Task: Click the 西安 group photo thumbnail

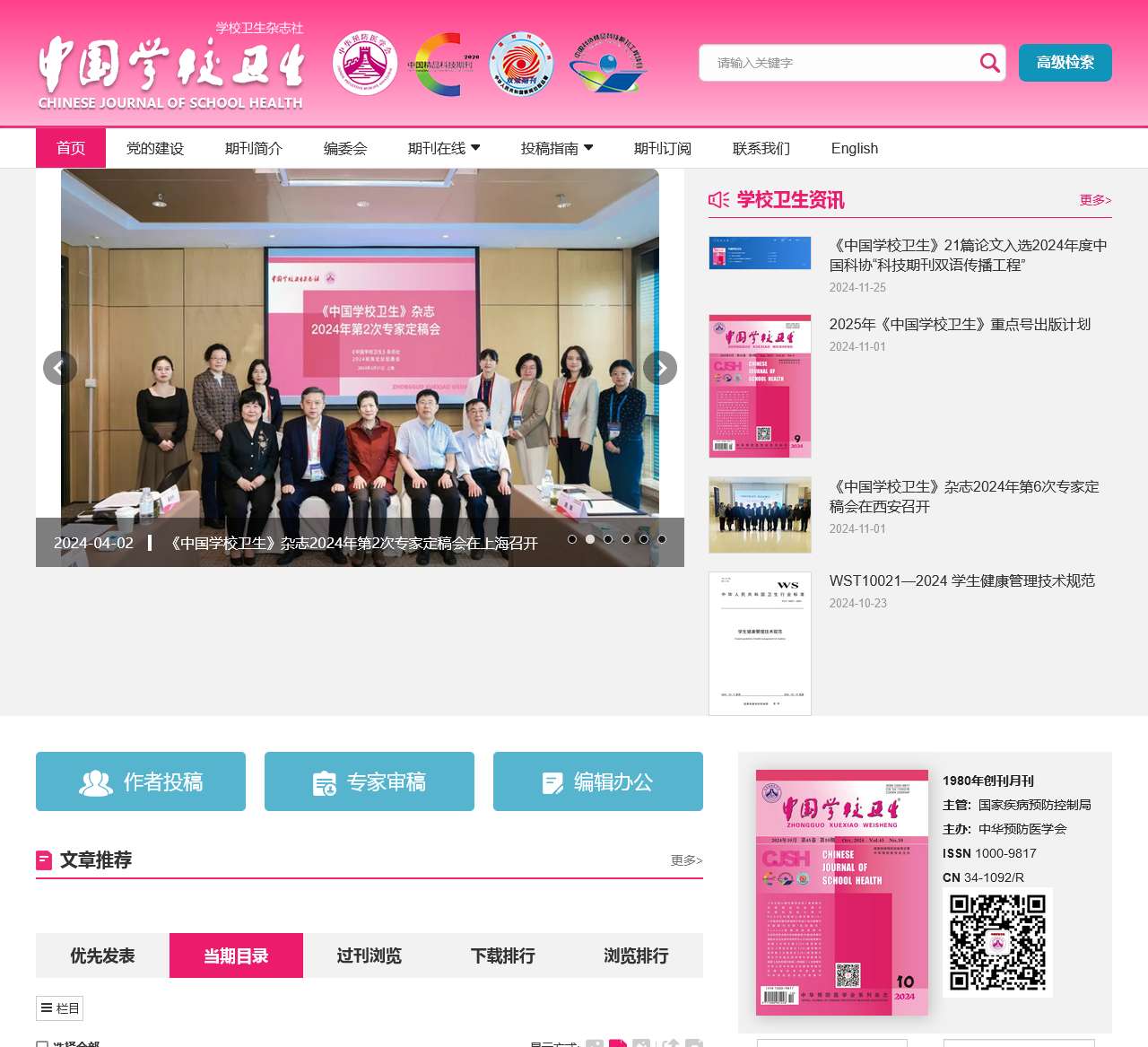Action: tap(760, 515)
